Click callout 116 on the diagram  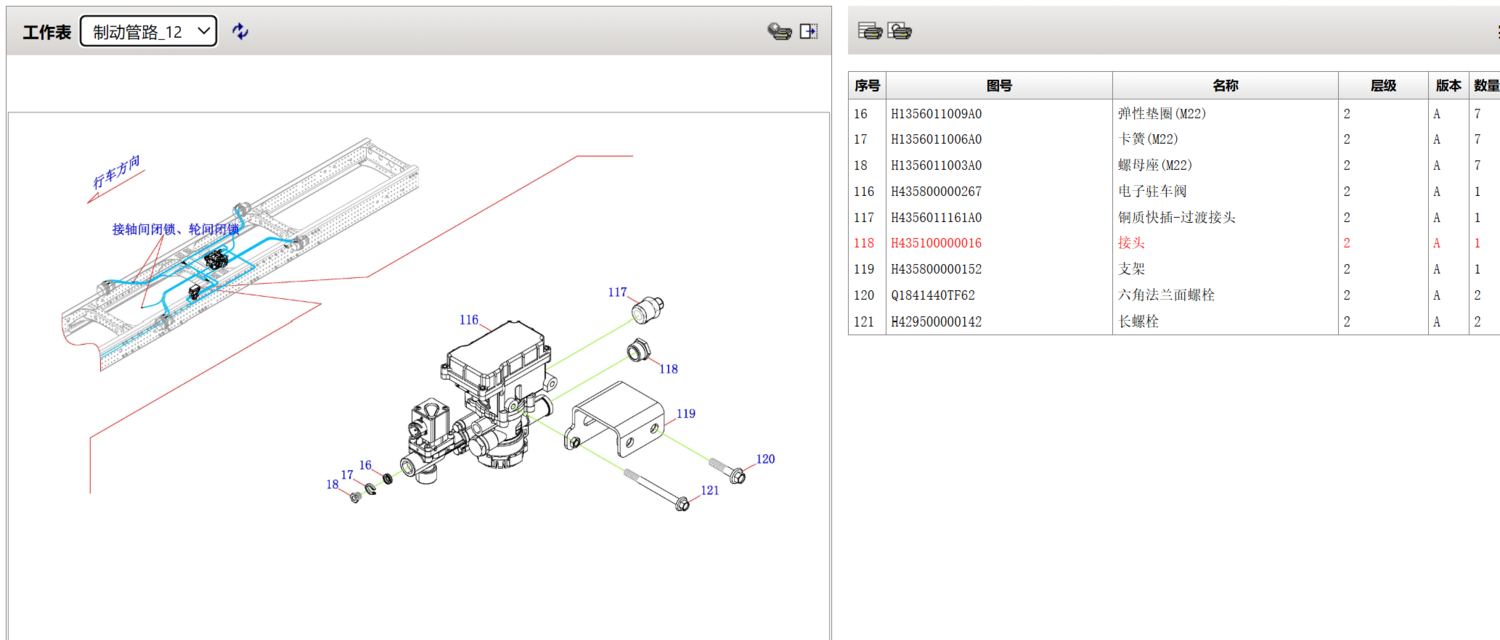469,320
